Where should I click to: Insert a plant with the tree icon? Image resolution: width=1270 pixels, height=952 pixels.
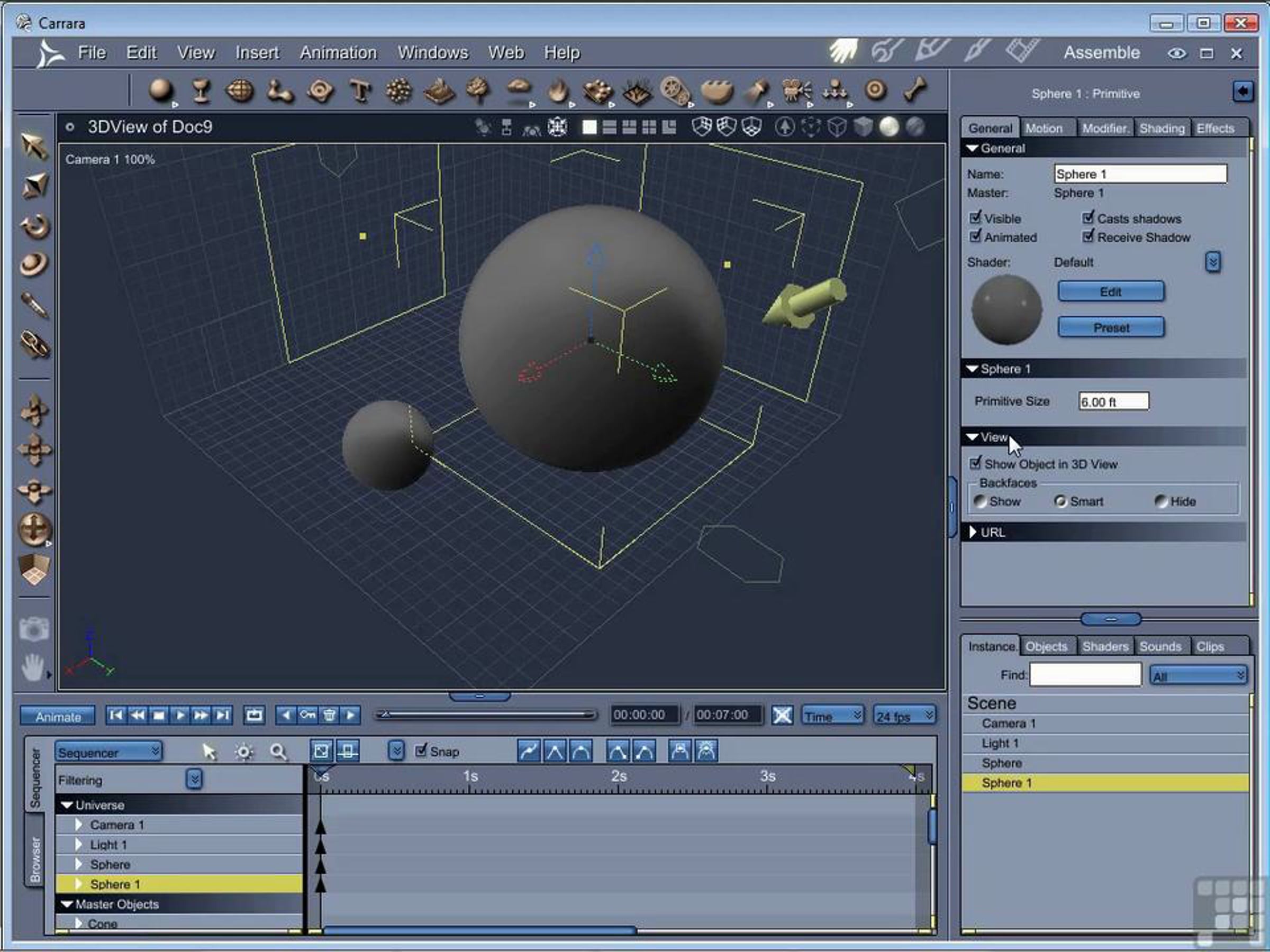tap(478, 90)
